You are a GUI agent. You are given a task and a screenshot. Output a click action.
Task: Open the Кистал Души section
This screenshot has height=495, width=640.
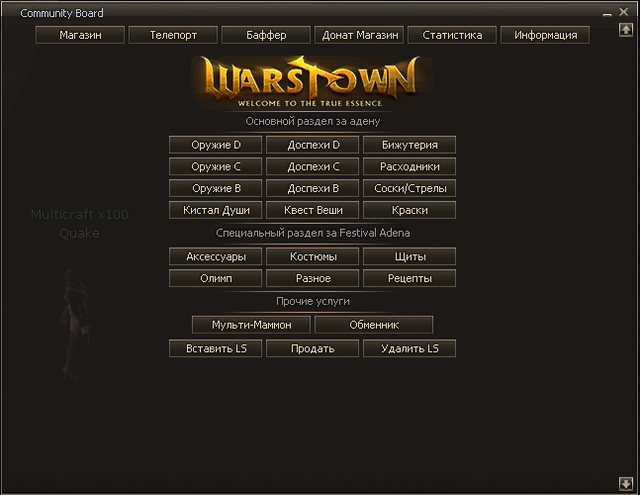(216, 210)
